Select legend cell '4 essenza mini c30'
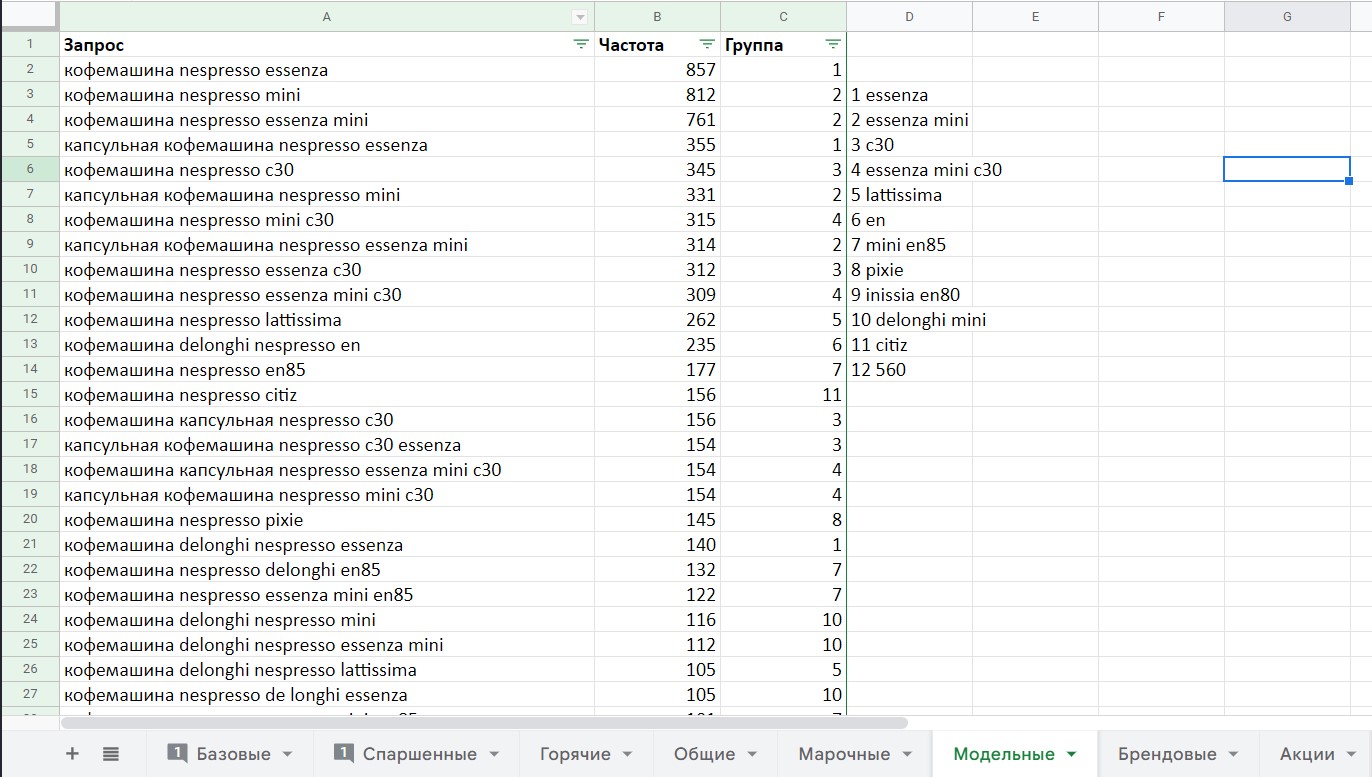1372x777 pixels. (x=909, y=170)
